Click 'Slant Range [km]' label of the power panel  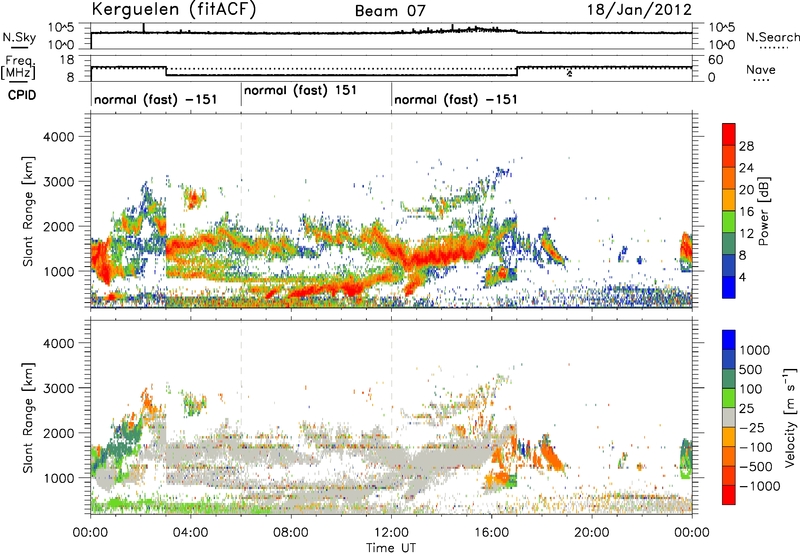click(x=29, y=211)
